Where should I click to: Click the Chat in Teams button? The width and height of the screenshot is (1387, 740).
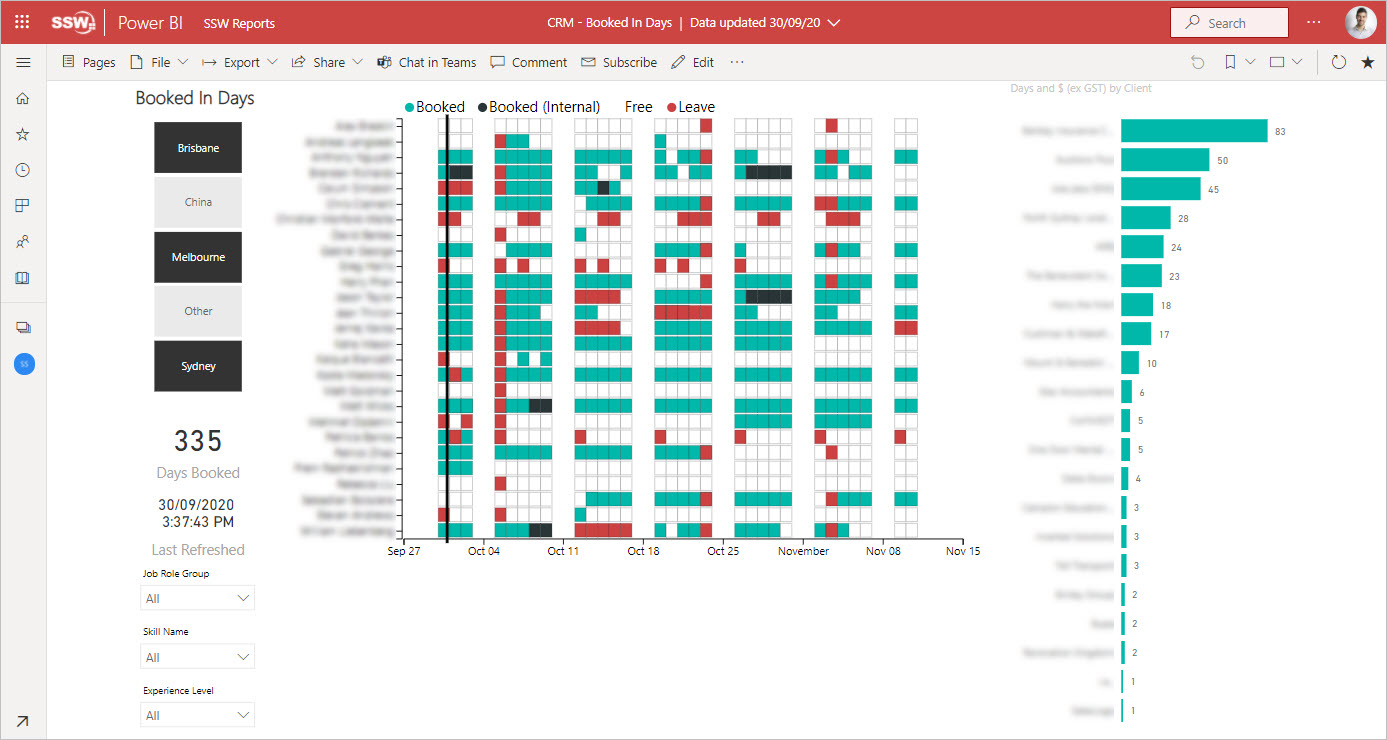(426, 62)
